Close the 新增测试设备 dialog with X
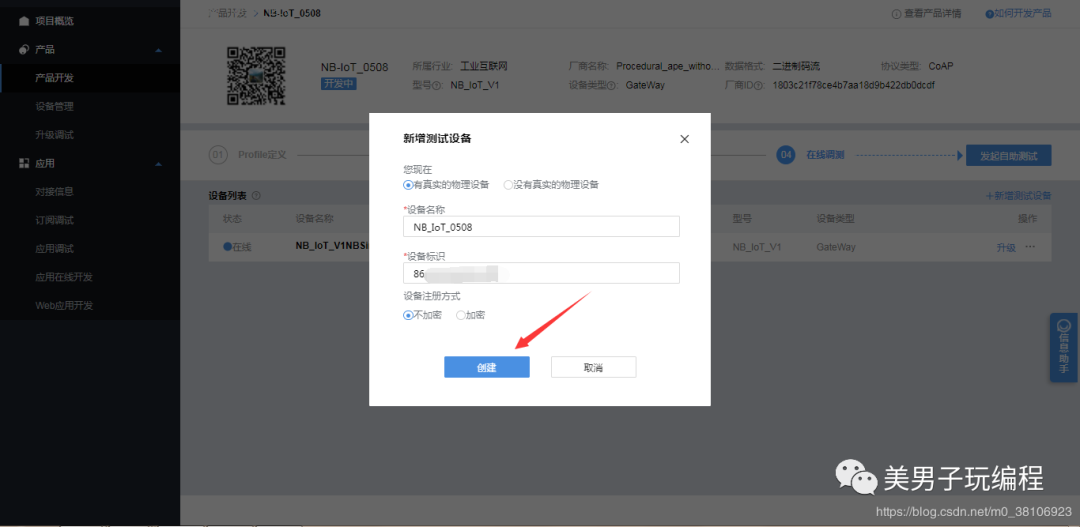Viewport: 1080px width, 527px height. (684, 139)
